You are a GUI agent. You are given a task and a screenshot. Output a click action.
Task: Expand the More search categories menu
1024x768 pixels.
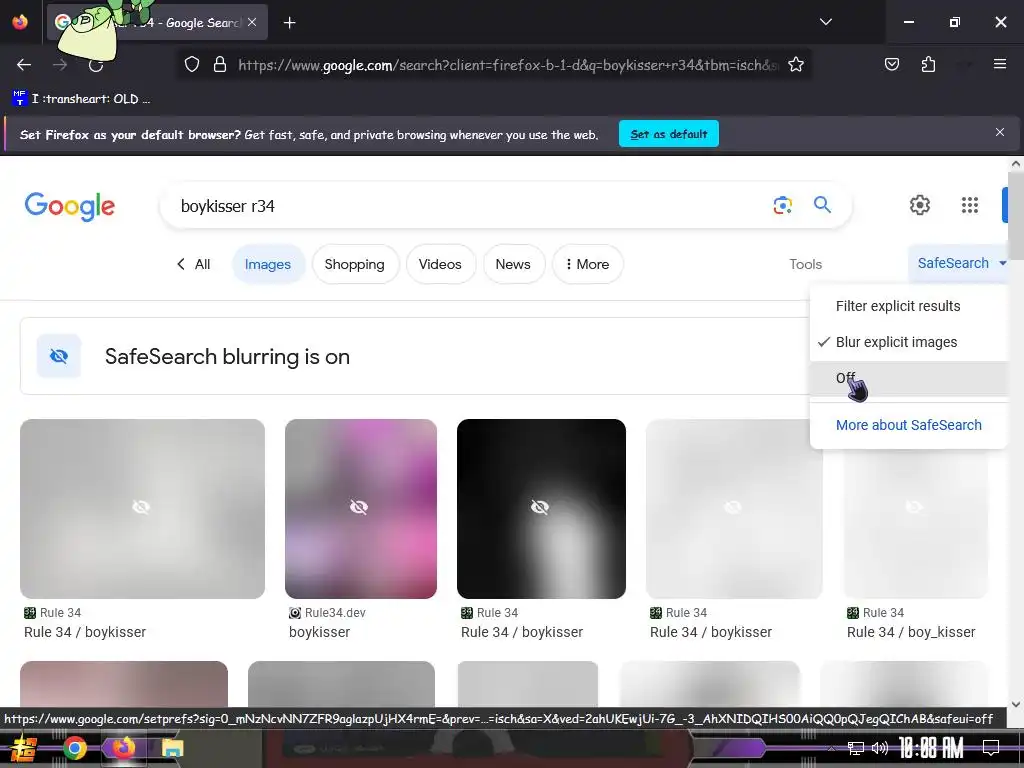587,264
